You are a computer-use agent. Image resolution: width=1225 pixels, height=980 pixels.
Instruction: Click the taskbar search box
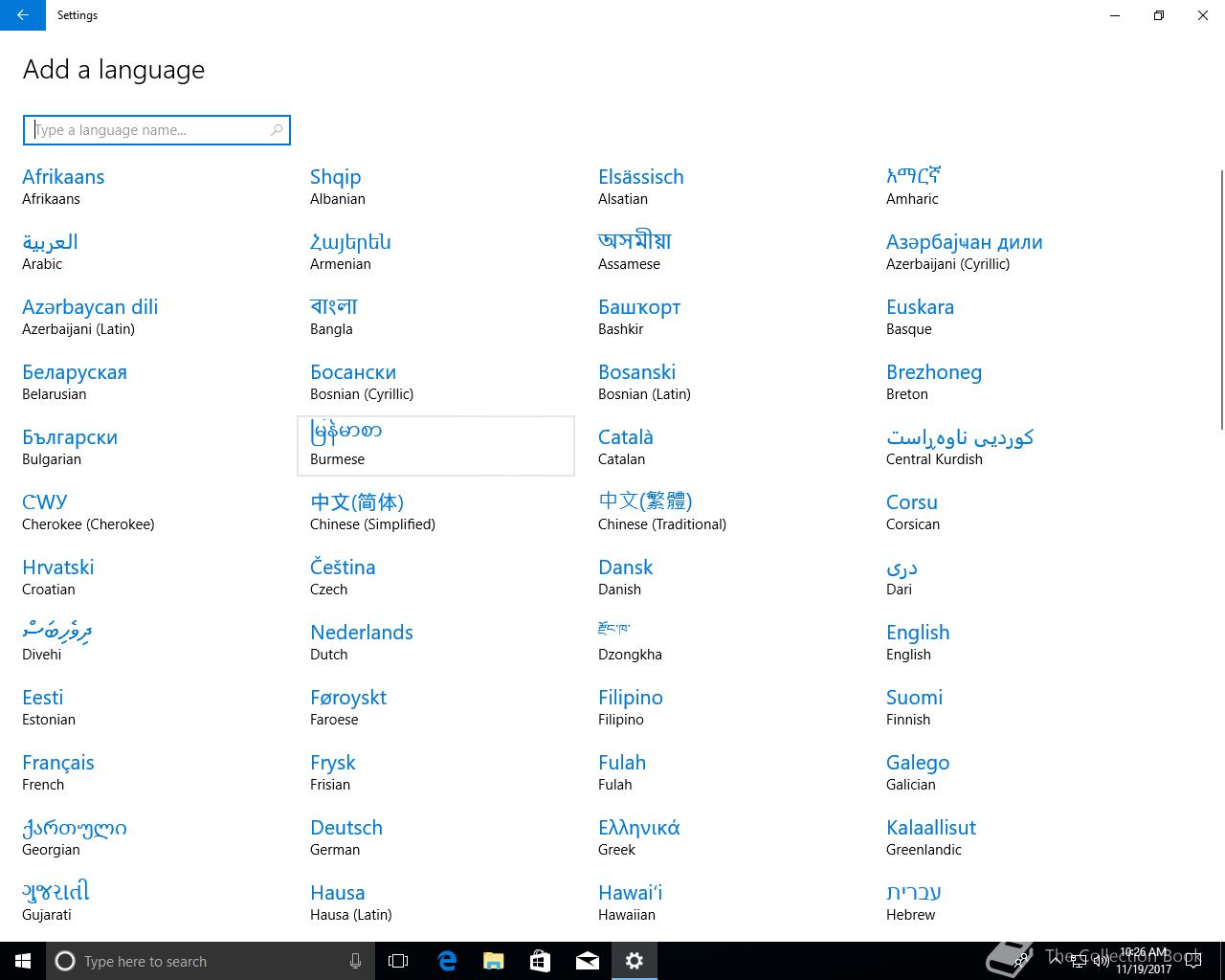(x=210, y=961)
